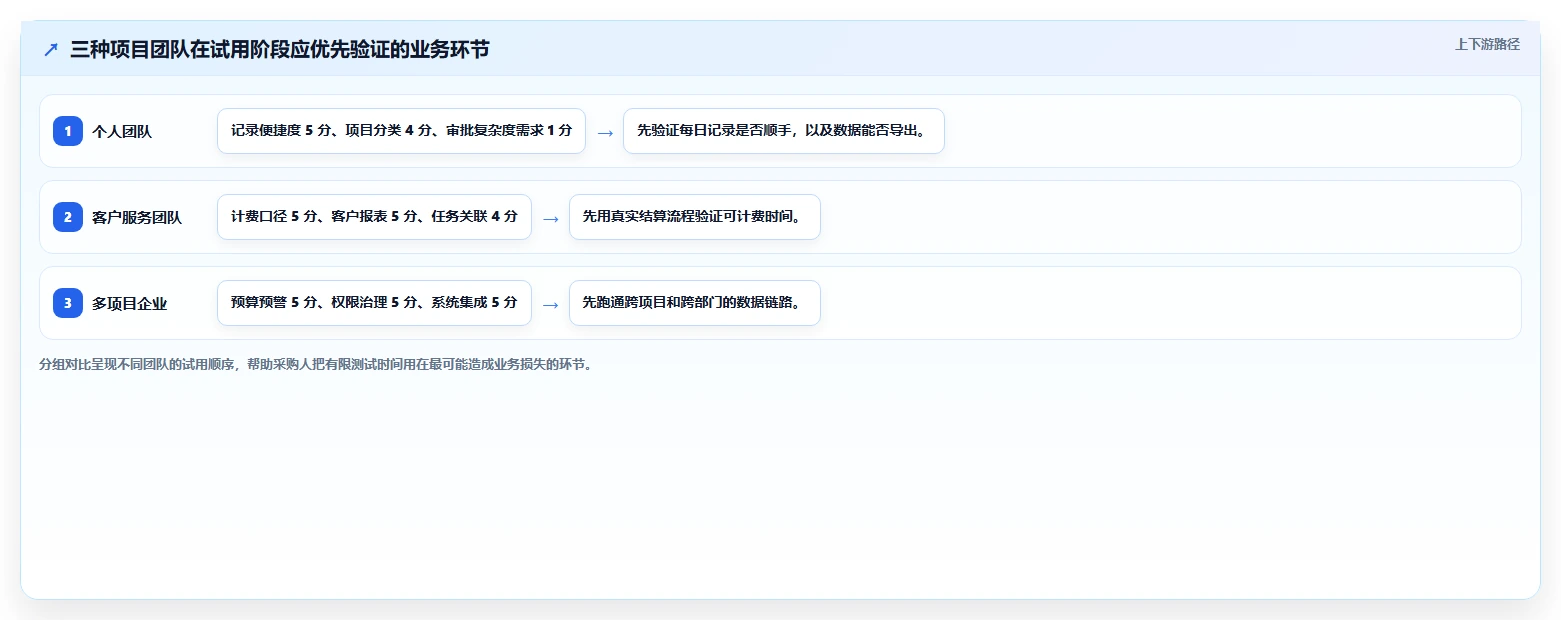Click the 上下游路径 label
Image resolution: width=1561 pixels, height=620 pixels.
click(x=1487, y=44)
